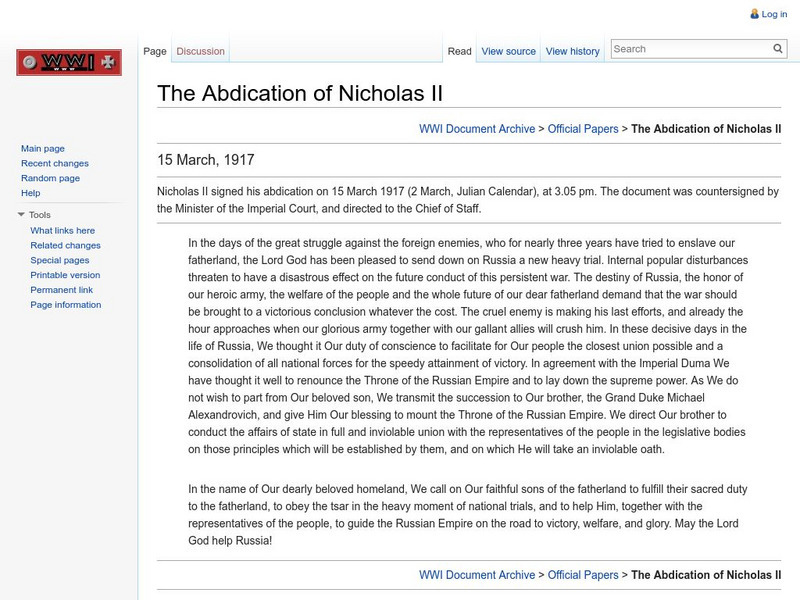
Task: Click inside the Search input box
Action: coord(690,47)
